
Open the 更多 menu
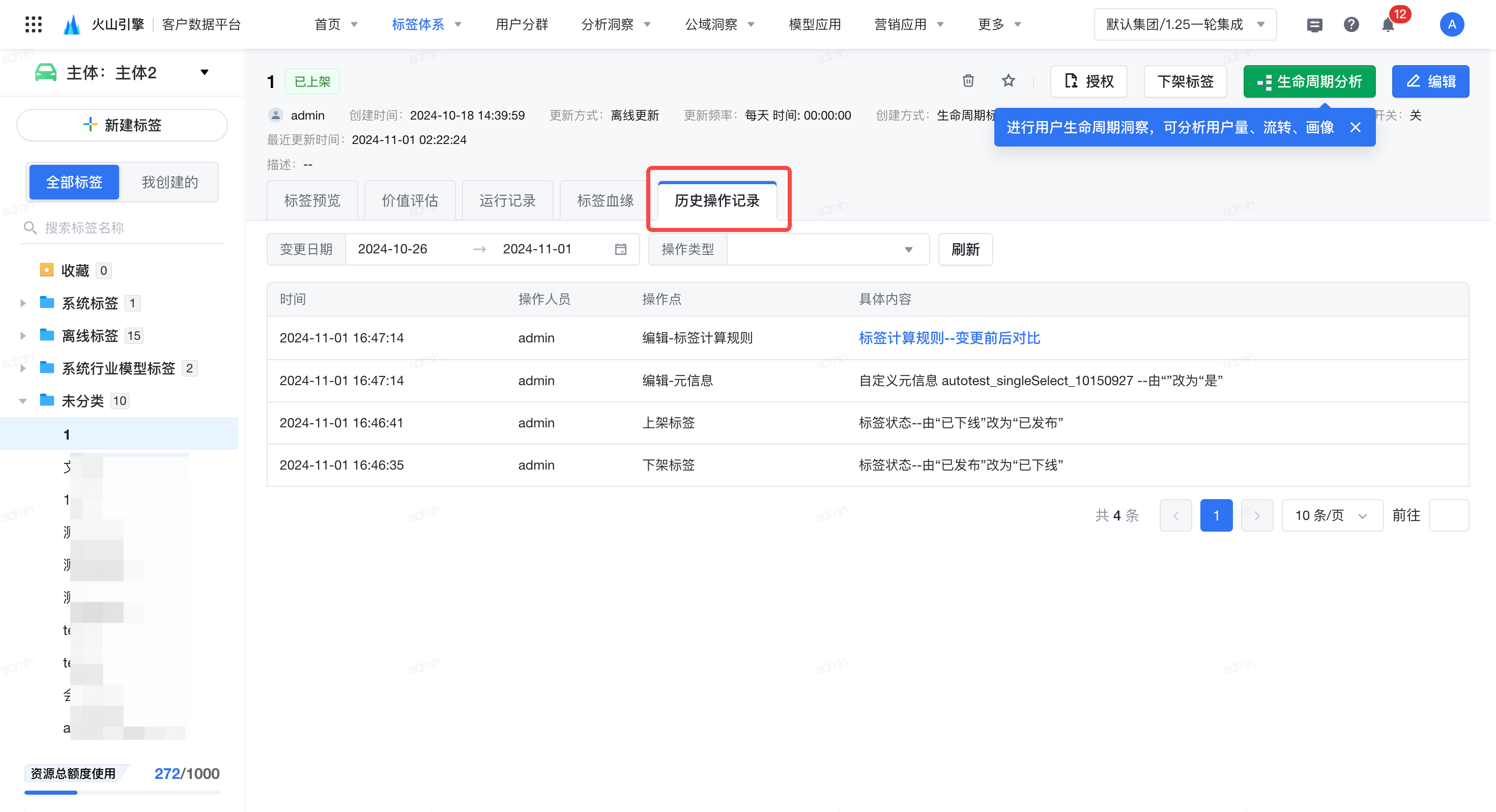pos(999,24)
